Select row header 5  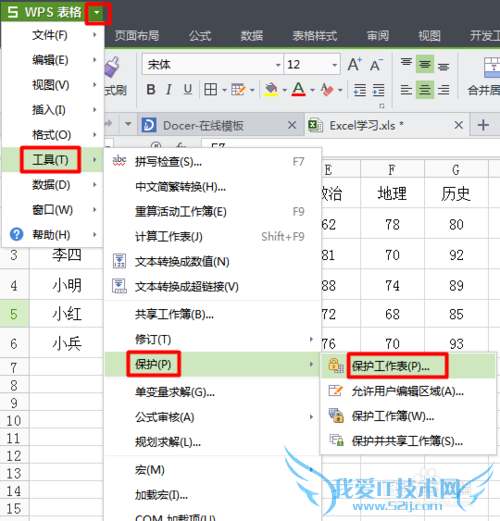(14, 314)
